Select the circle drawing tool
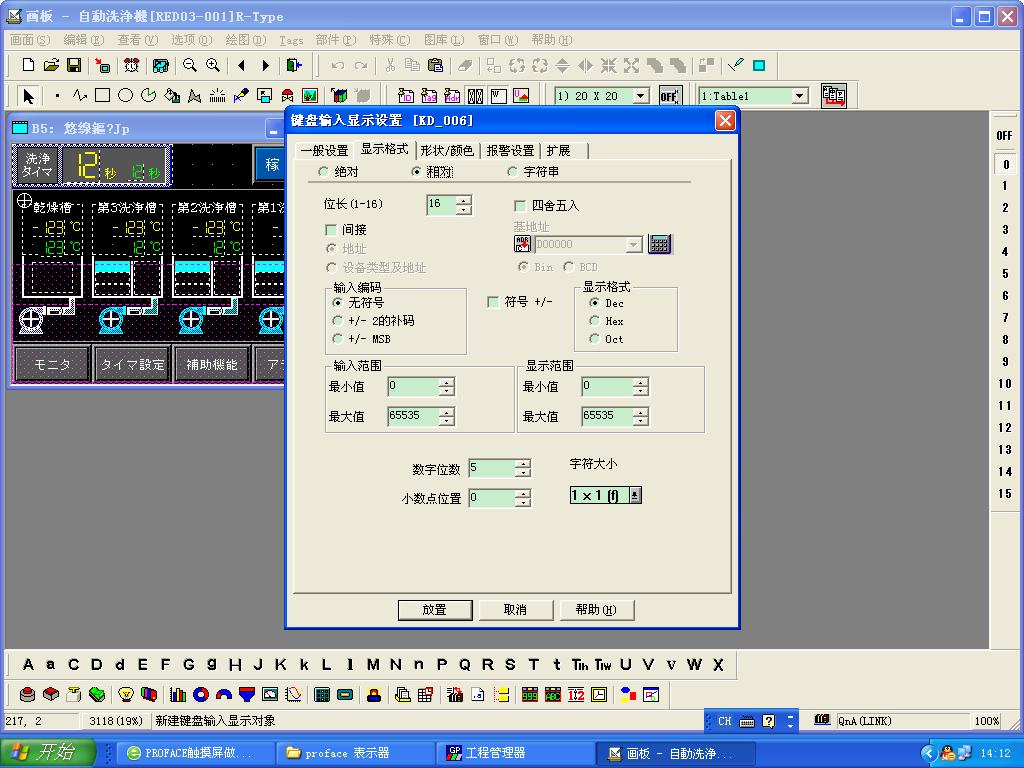Viewport: 1024px width, 768px height. pos(125,96)
